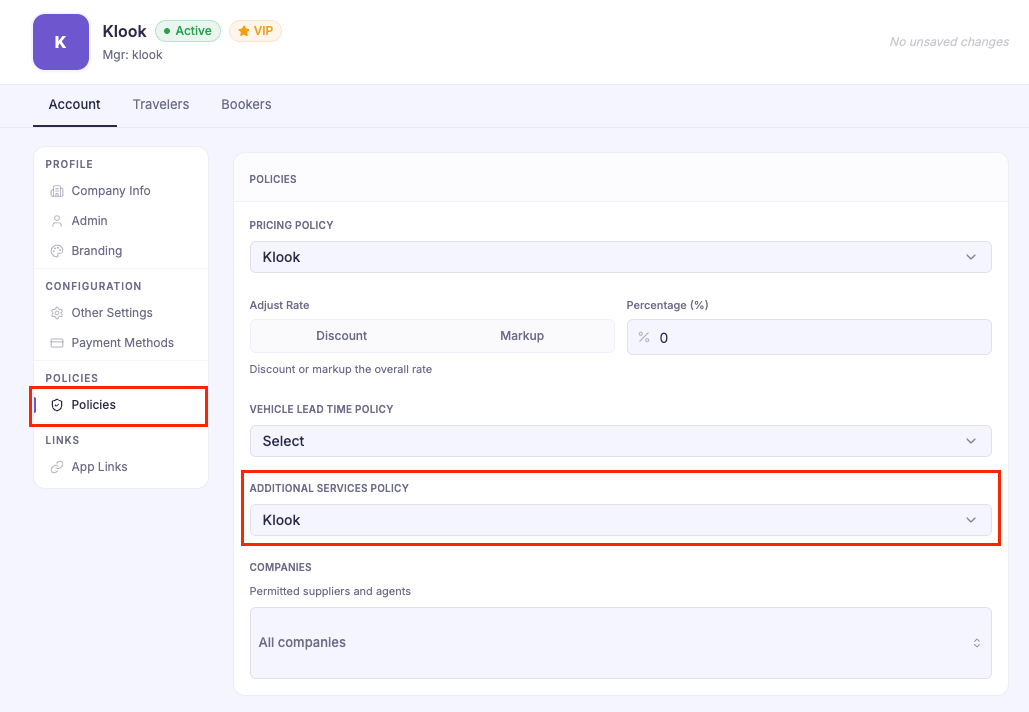Viewport: 1029px width, 712px height.
Task: Click the Other Settings gear icon
Action: coord(57,313)
